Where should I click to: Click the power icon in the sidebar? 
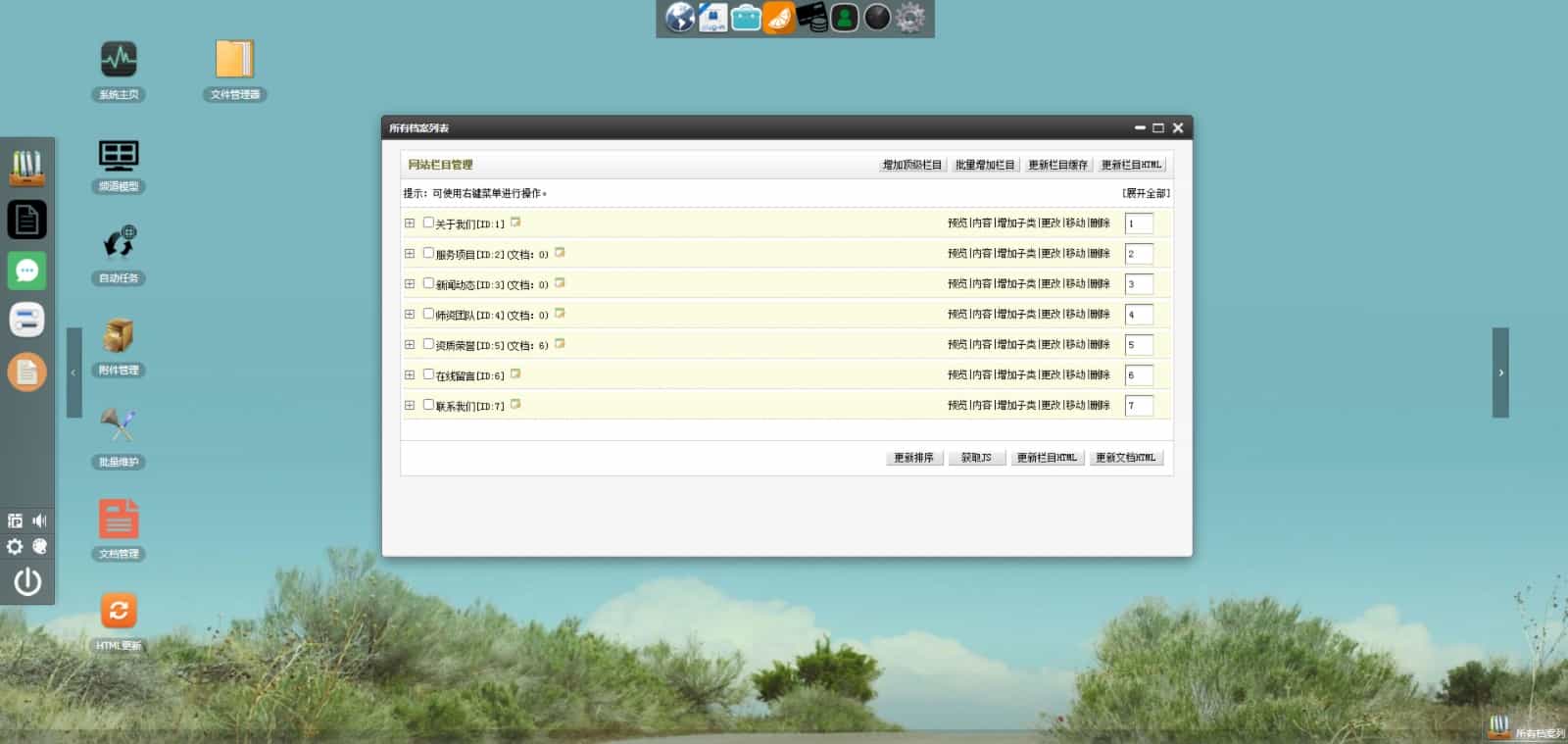27,582
